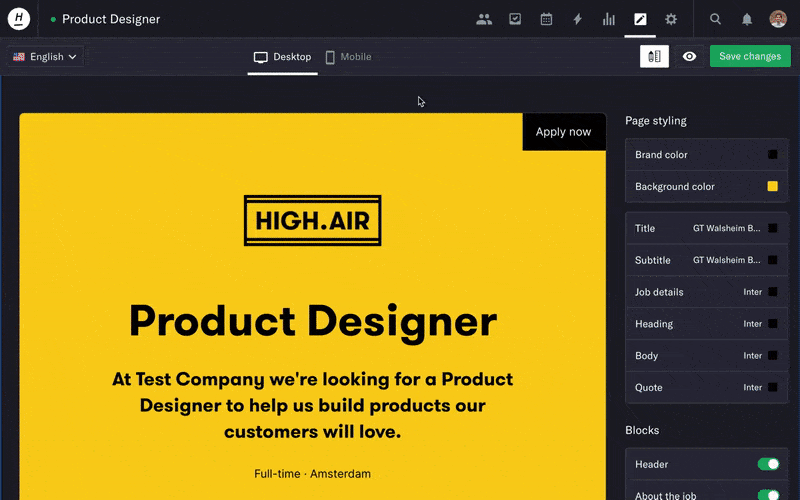Image resolution: width=800 pixels, height=500 pixels.
Task: Click Save changes
Action: 750,56
